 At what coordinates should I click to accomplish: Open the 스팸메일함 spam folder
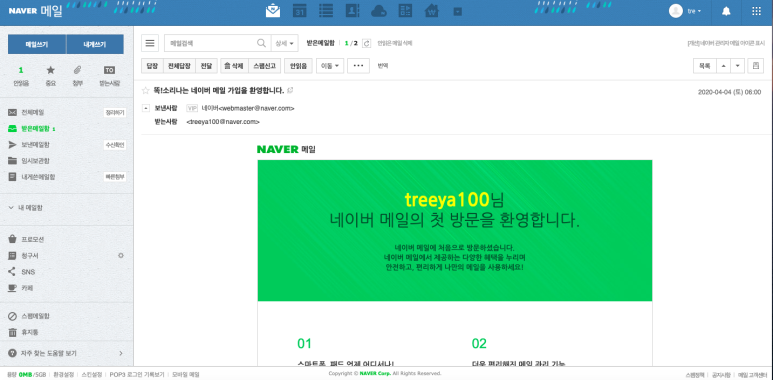point(35,316)
